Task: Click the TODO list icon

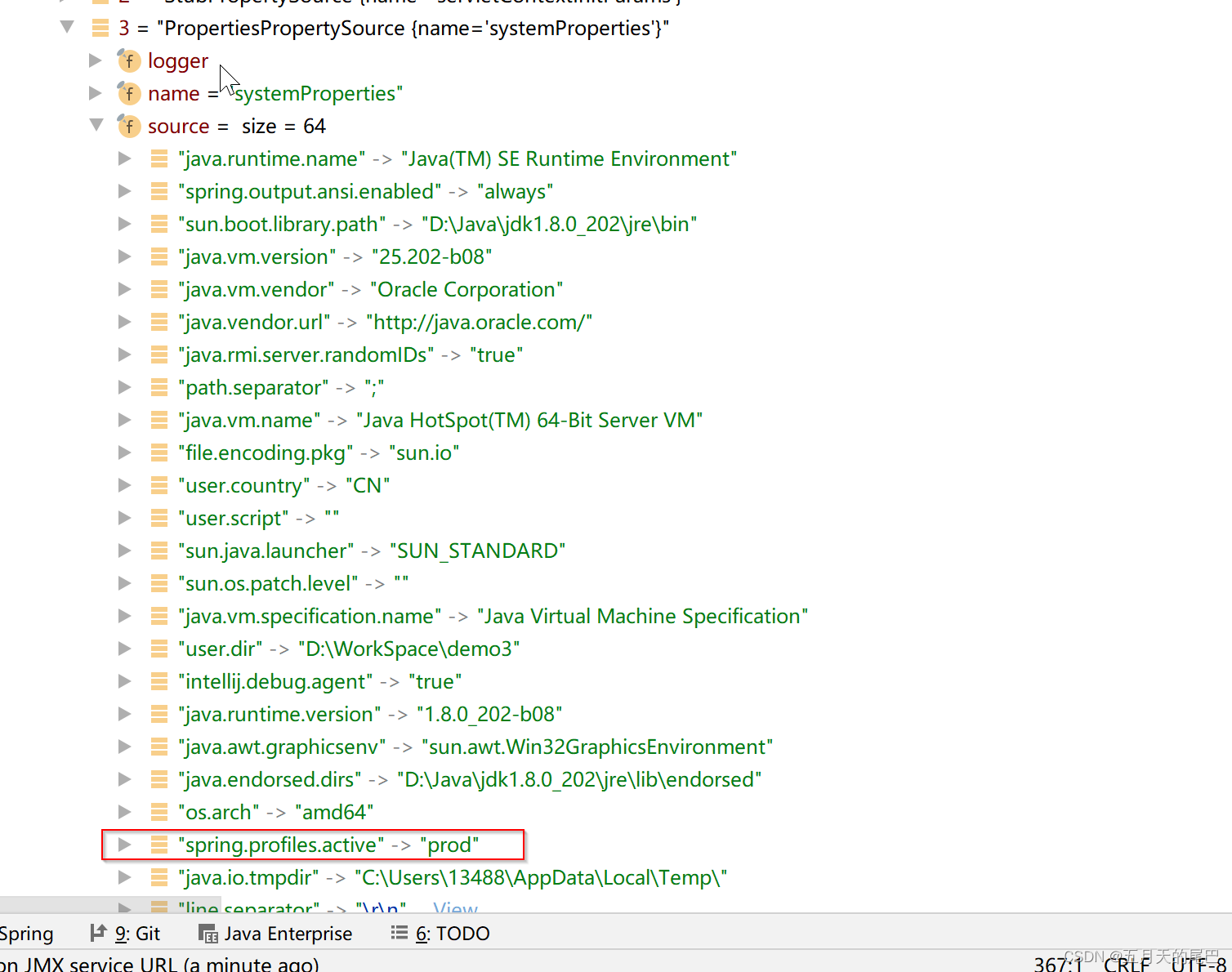Action: [400, 933]
